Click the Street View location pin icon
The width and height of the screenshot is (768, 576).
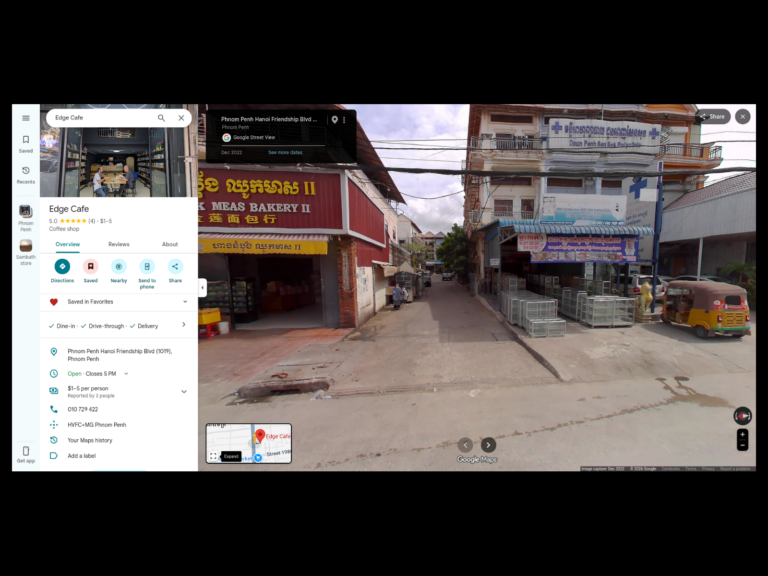pyautogui.click(x=335, y=120)
